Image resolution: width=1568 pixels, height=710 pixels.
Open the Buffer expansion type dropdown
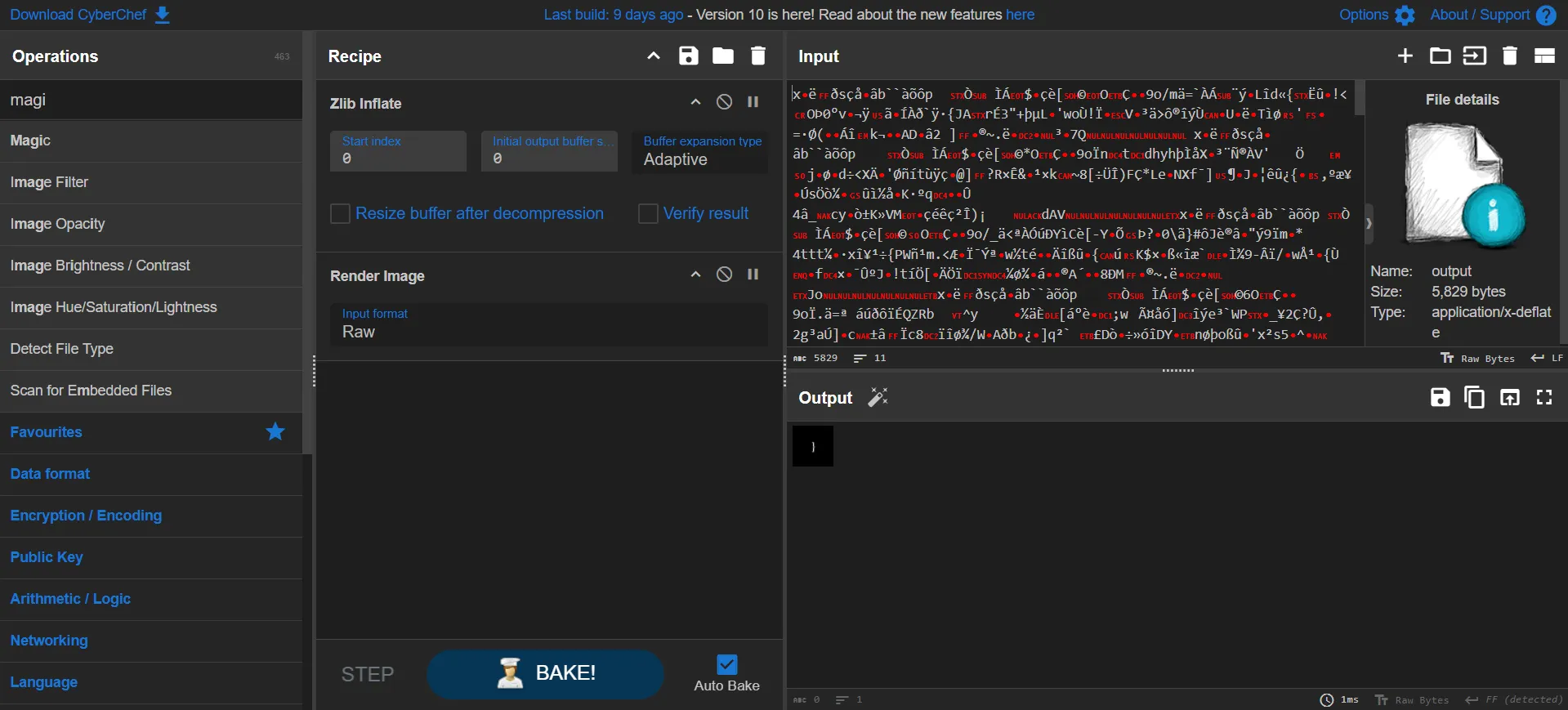700,152
